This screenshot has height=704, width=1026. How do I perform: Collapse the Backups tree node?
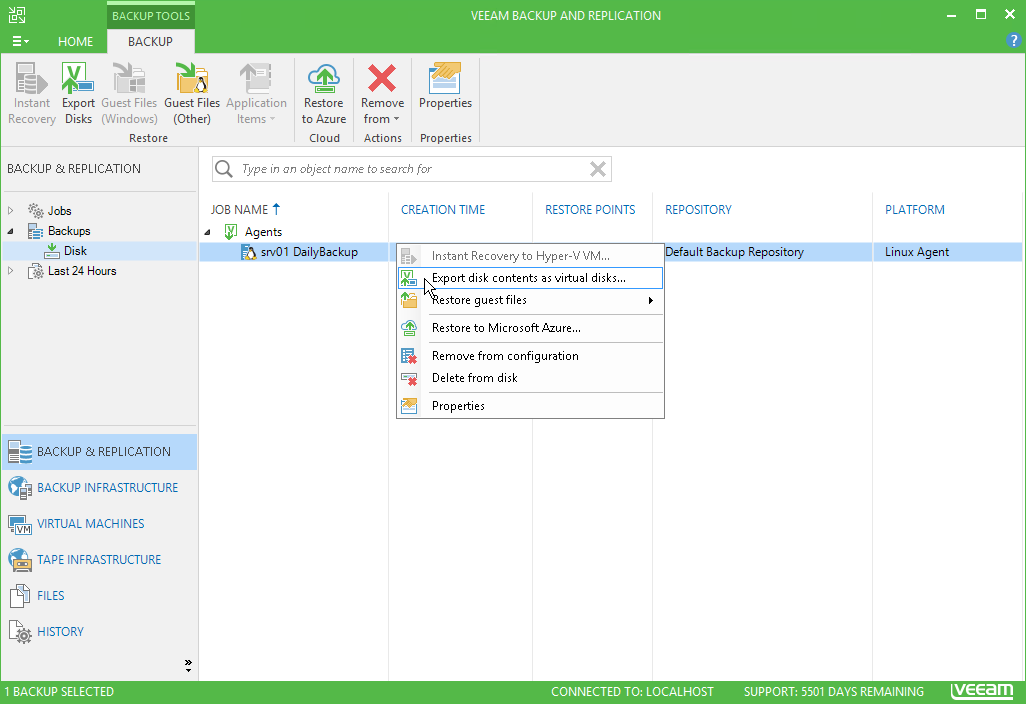10,231
